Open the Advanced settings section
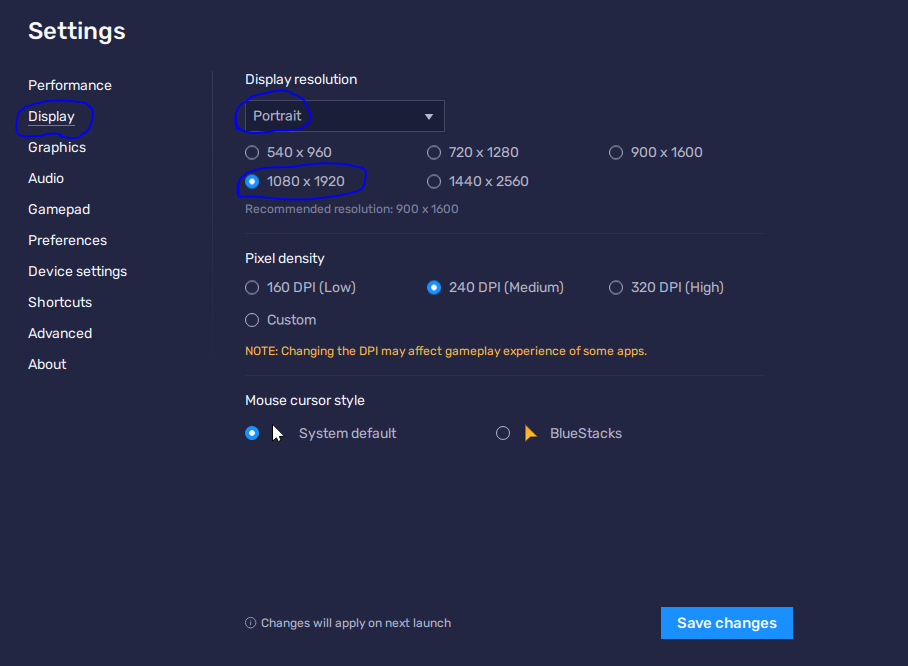This screenshot has width=908, height=666. pyautogui.click(x=60, y=334)
